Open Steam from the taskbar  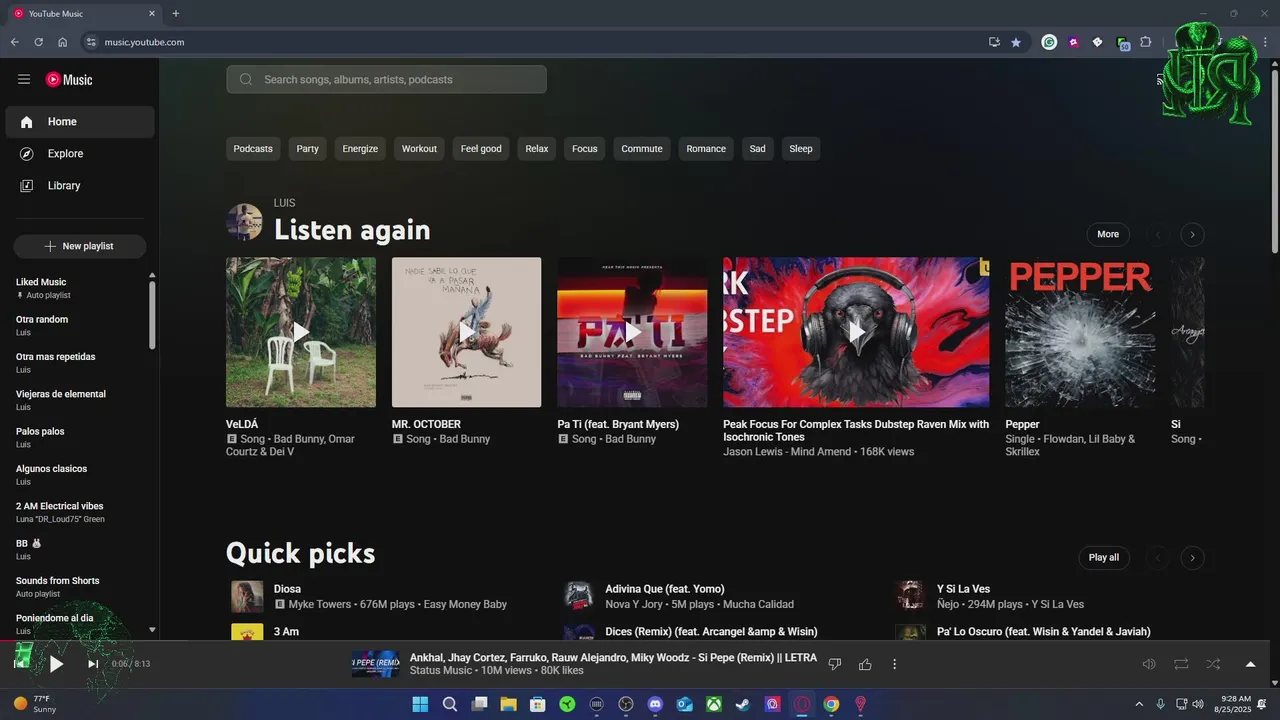743,704
